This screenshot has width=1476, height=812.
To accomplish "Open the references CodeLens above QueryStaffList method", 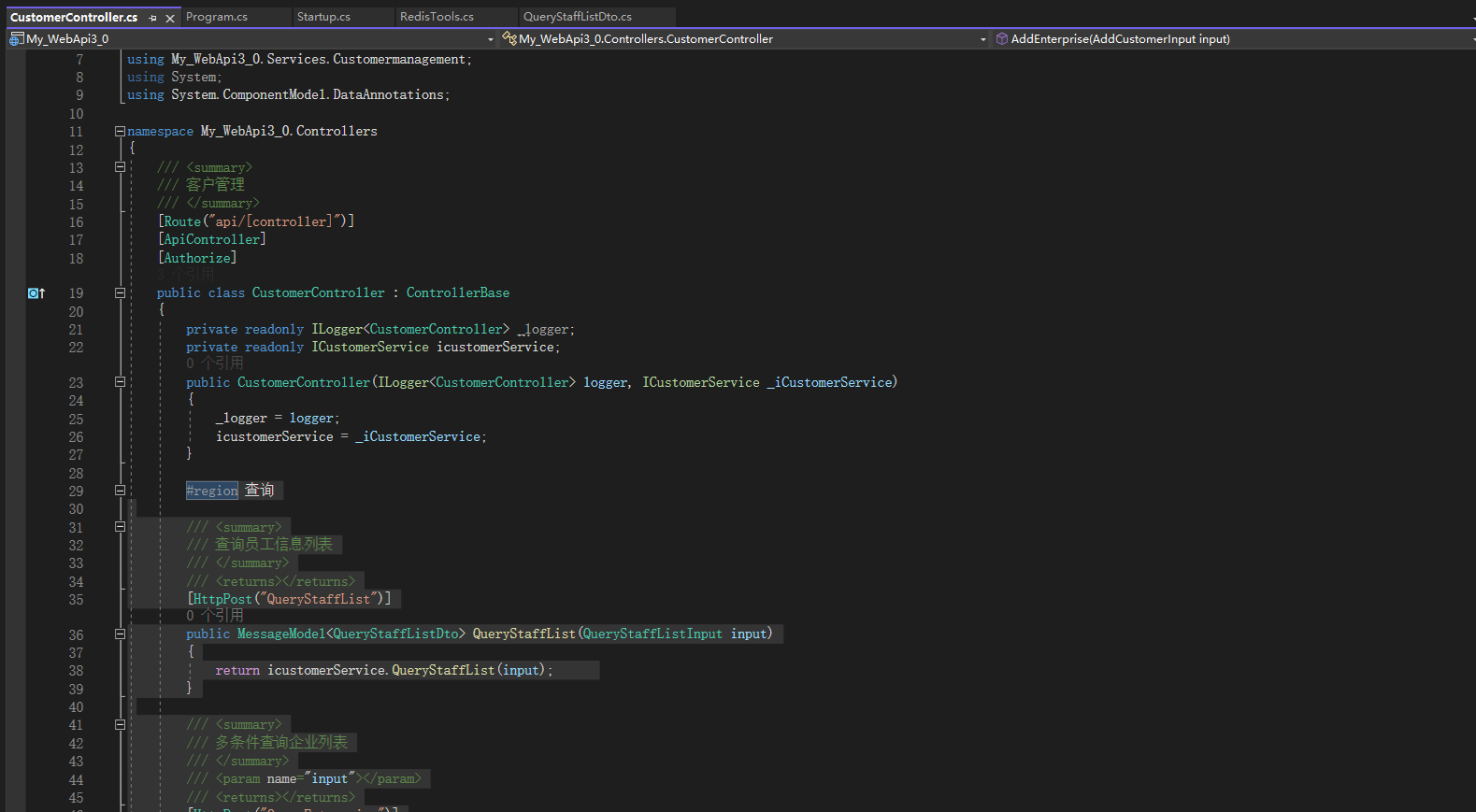I will click(214, 616).
